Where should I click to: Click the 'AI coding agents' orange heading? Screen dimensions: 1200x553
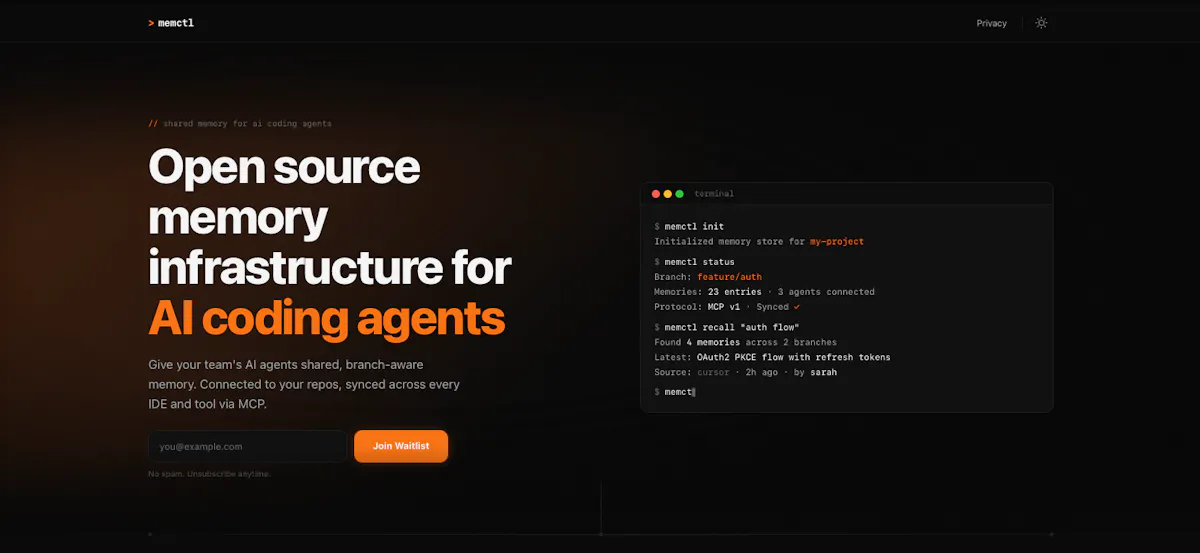pyautogui.click(x=327, y=318)
